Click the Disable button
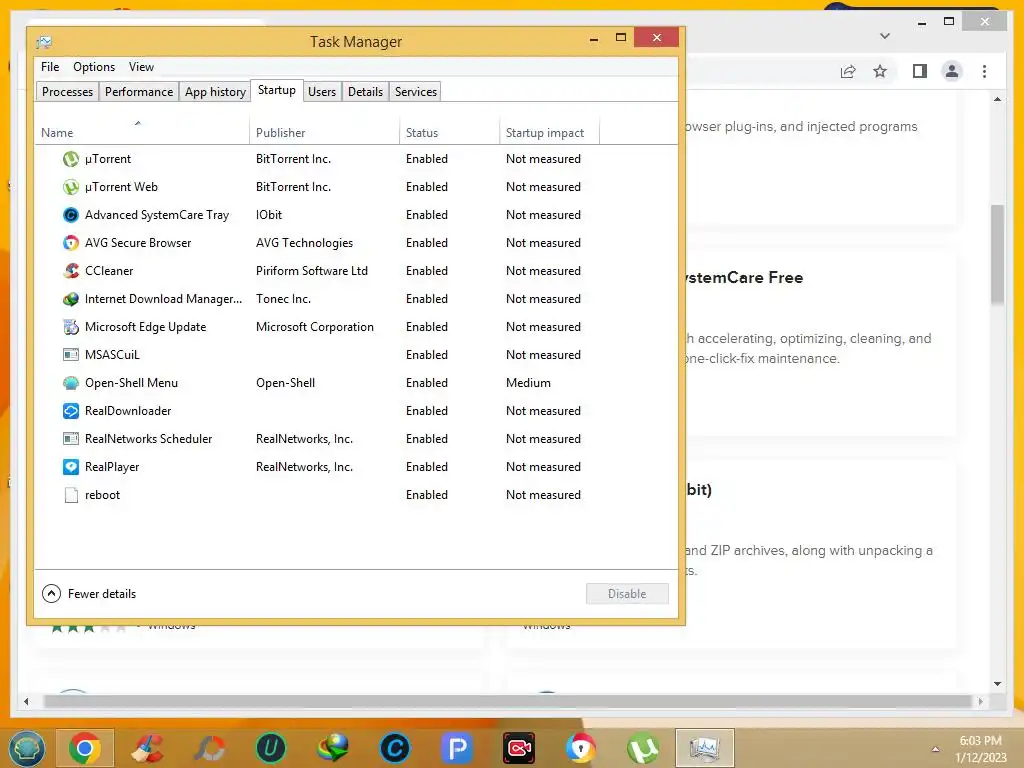Screen dimensions: 1024x768 click(x=627, y=594)
